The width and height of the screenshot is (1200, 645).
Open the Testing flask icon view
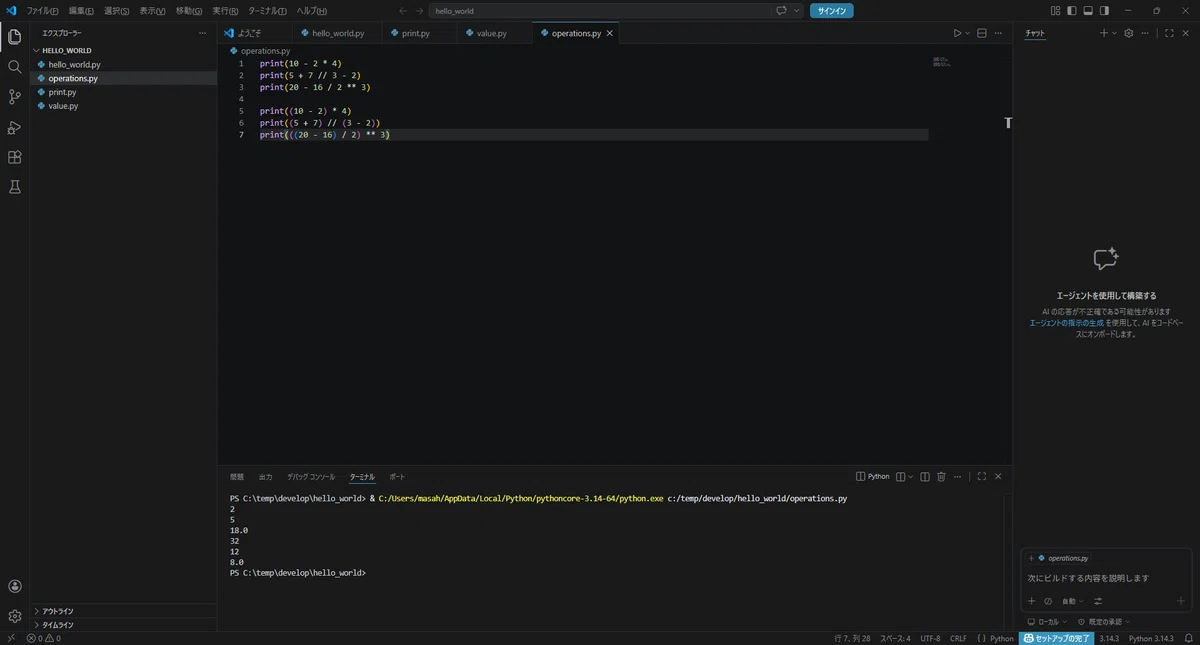(x=14, y=187)
